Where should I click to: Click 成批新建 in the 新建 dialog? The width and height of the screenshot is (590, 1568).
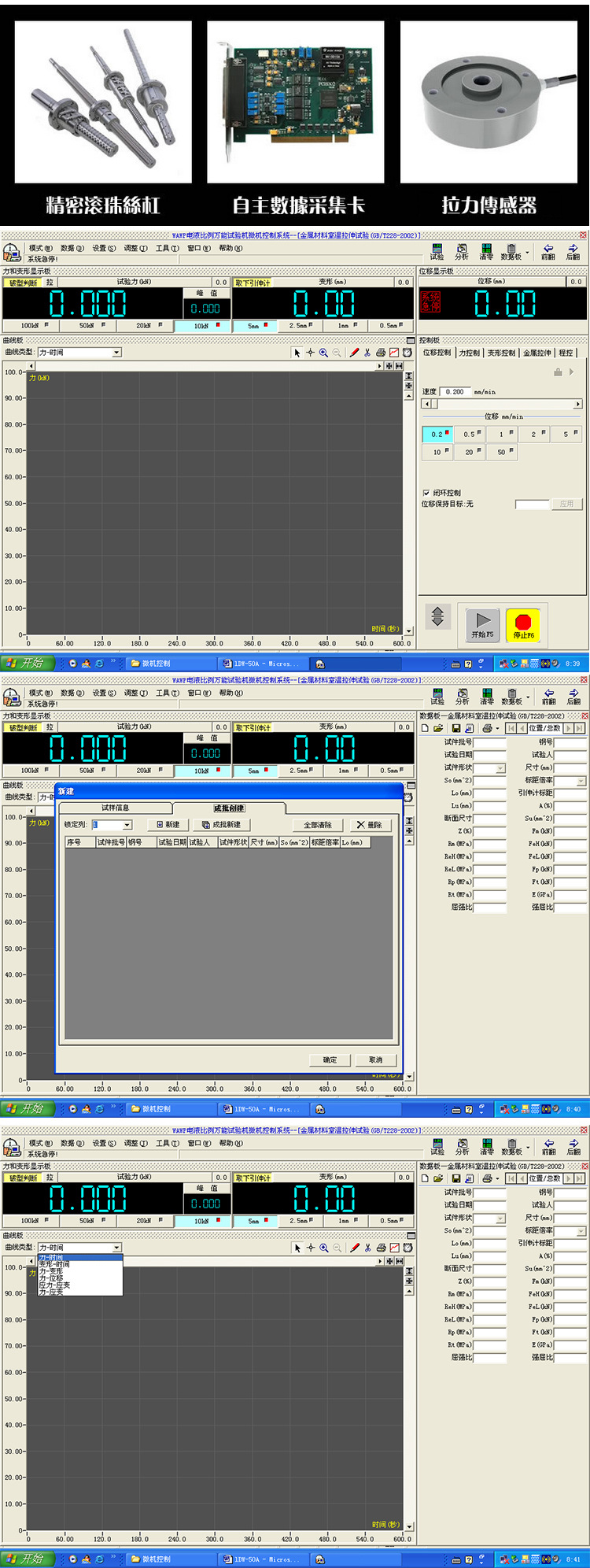221,825
